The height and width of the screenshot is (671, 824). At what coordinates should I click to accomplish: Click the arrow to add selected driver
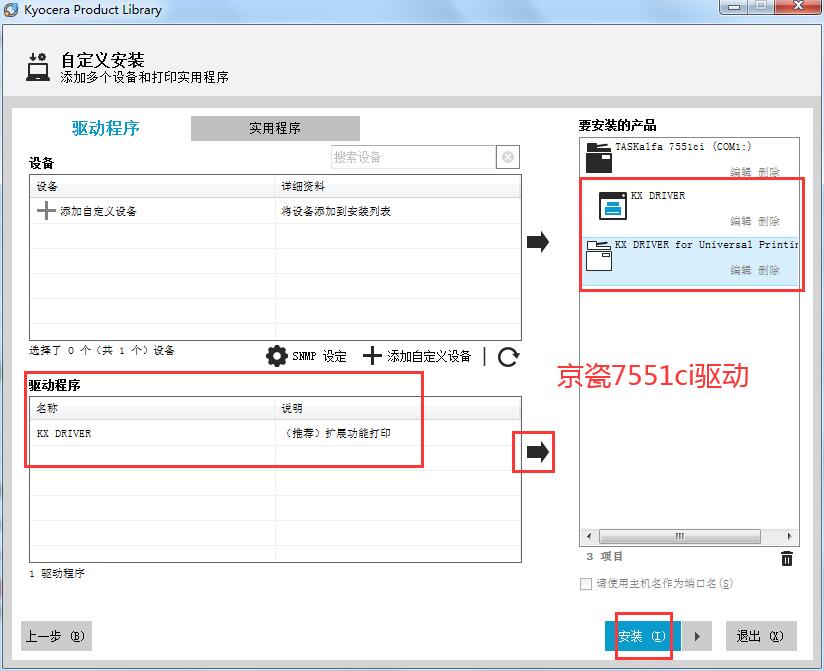[x=538, y=453]
